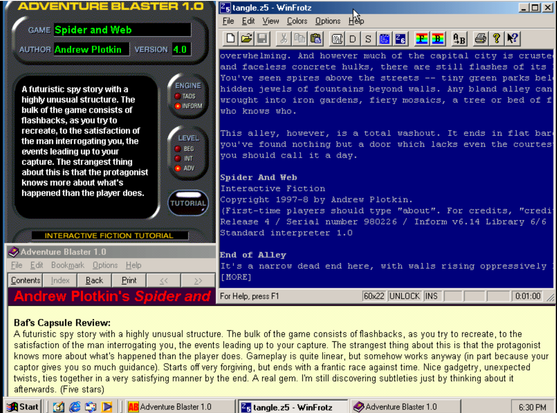Open the Edit menu in WinFrotz
Viewport: 557px width, 413px height.
tap(248, 21)
